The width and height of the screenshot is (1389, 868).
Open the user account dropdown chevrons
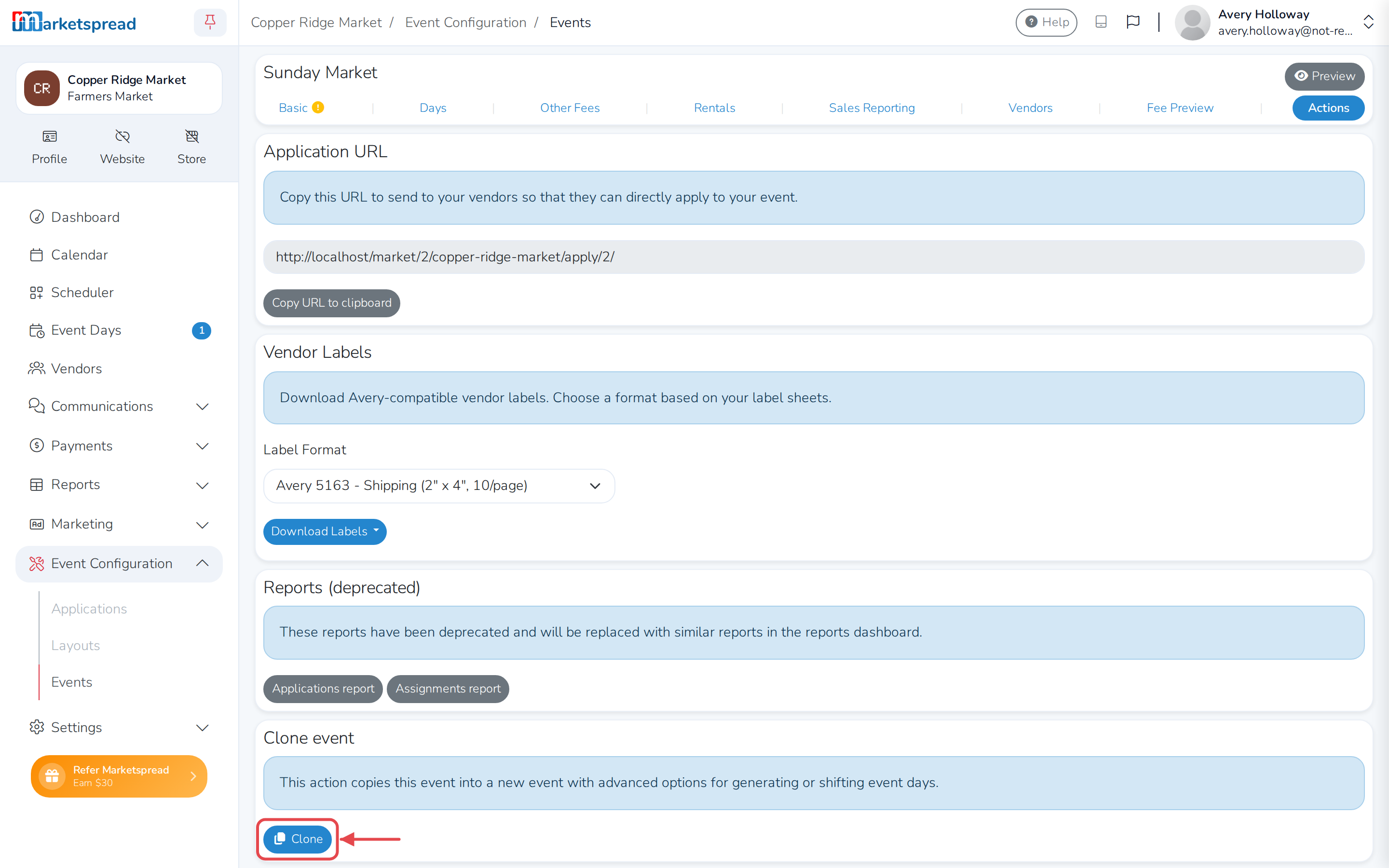point(1368,22)
